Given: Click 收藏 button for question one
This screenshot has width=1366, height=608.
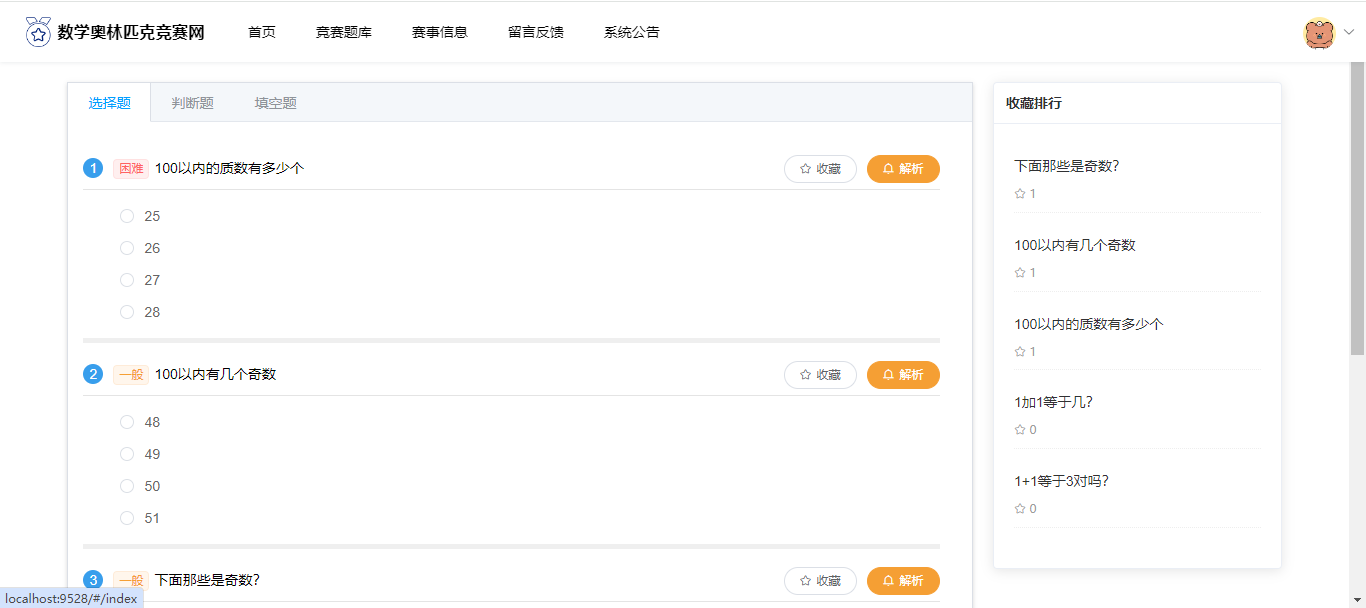Looking at the screenshot, I should [820, 169].
